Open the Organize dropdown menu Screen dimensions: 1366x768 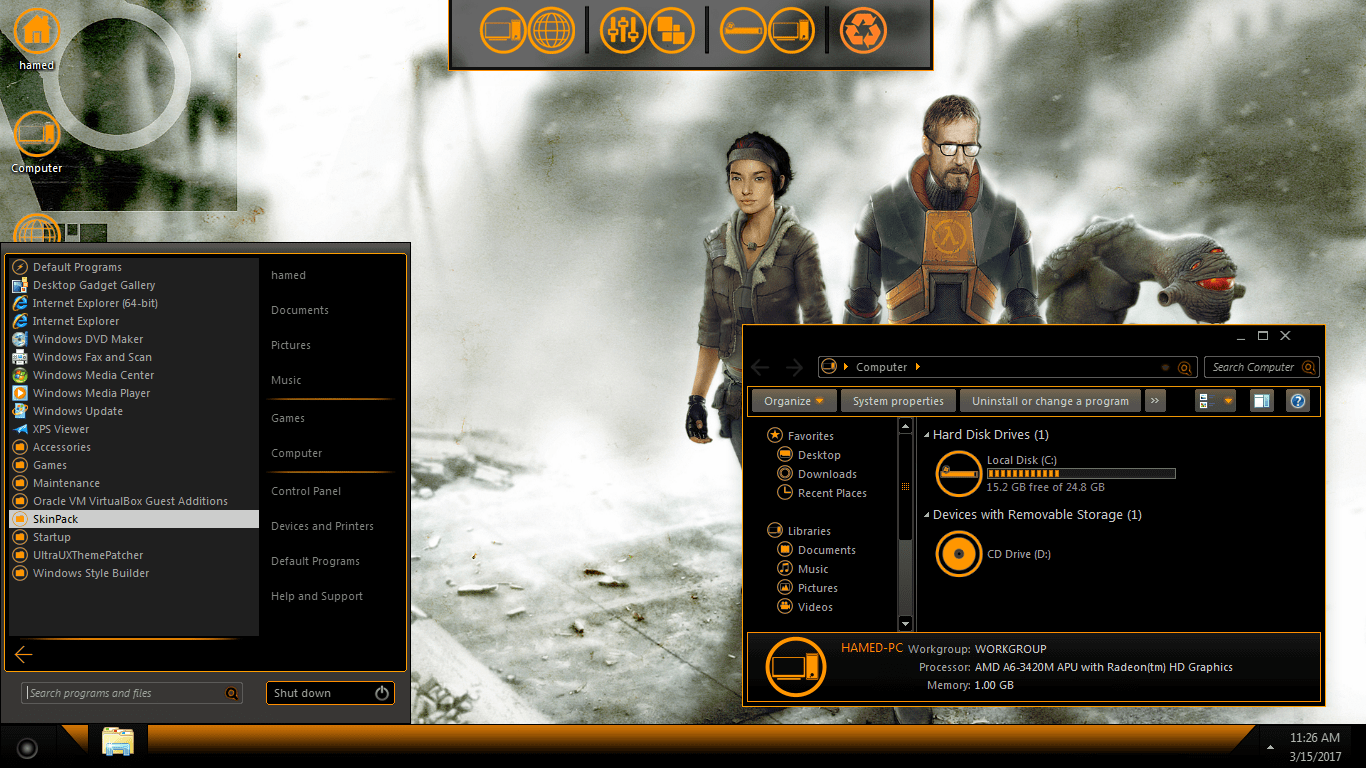793,401
